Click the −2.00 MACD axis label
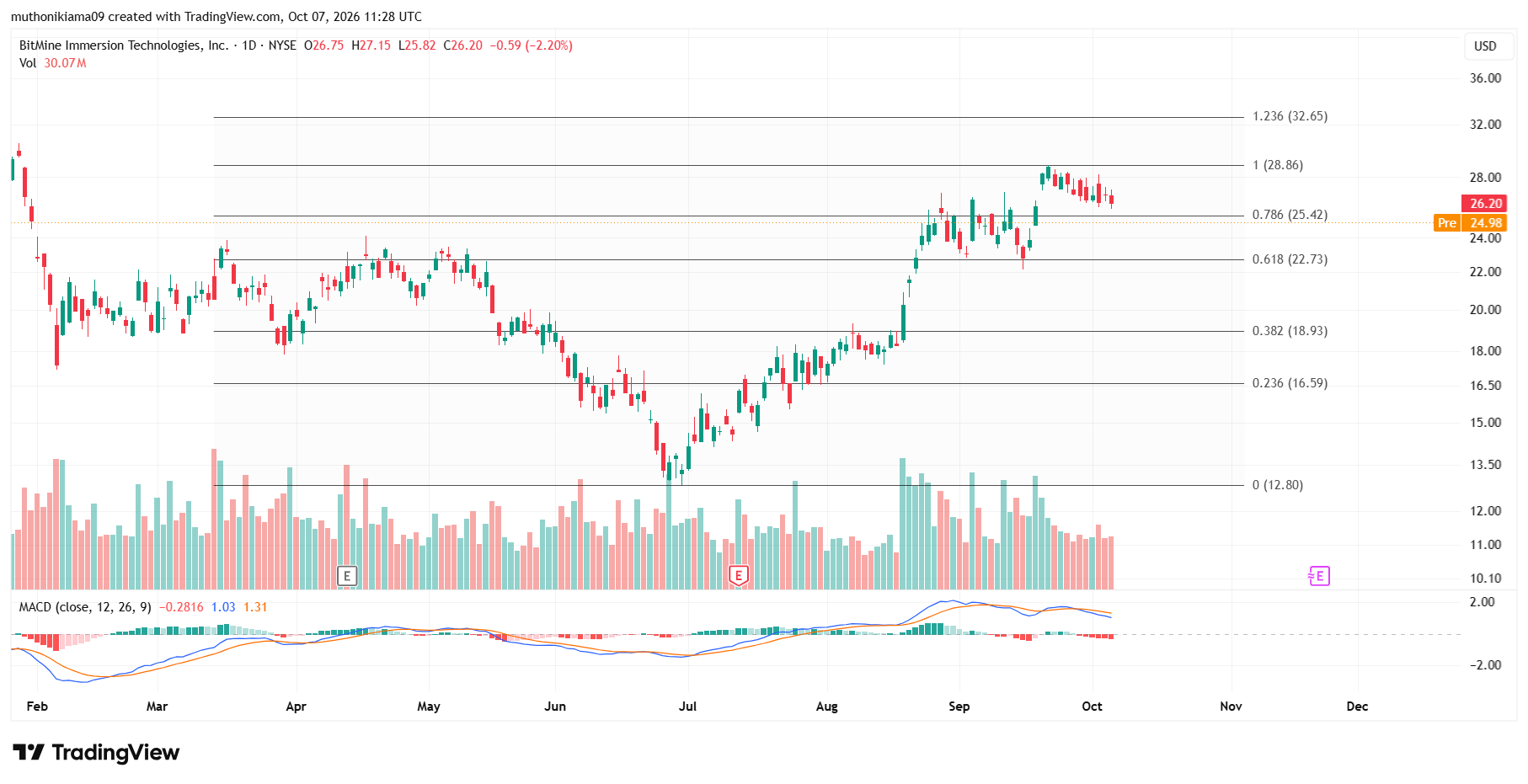1528x784 pixels. pos(1485,665)
